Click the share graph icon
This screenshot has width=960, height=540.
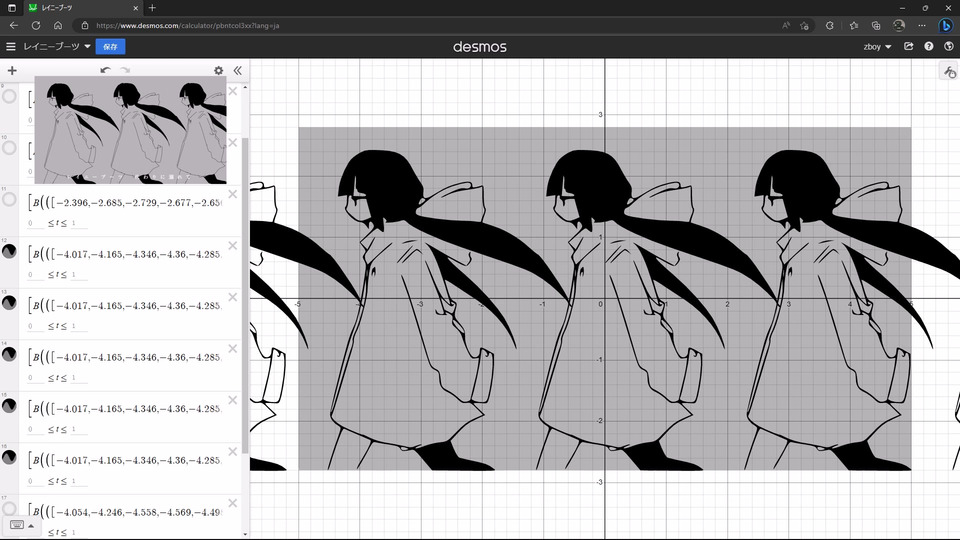pos(909,47)
